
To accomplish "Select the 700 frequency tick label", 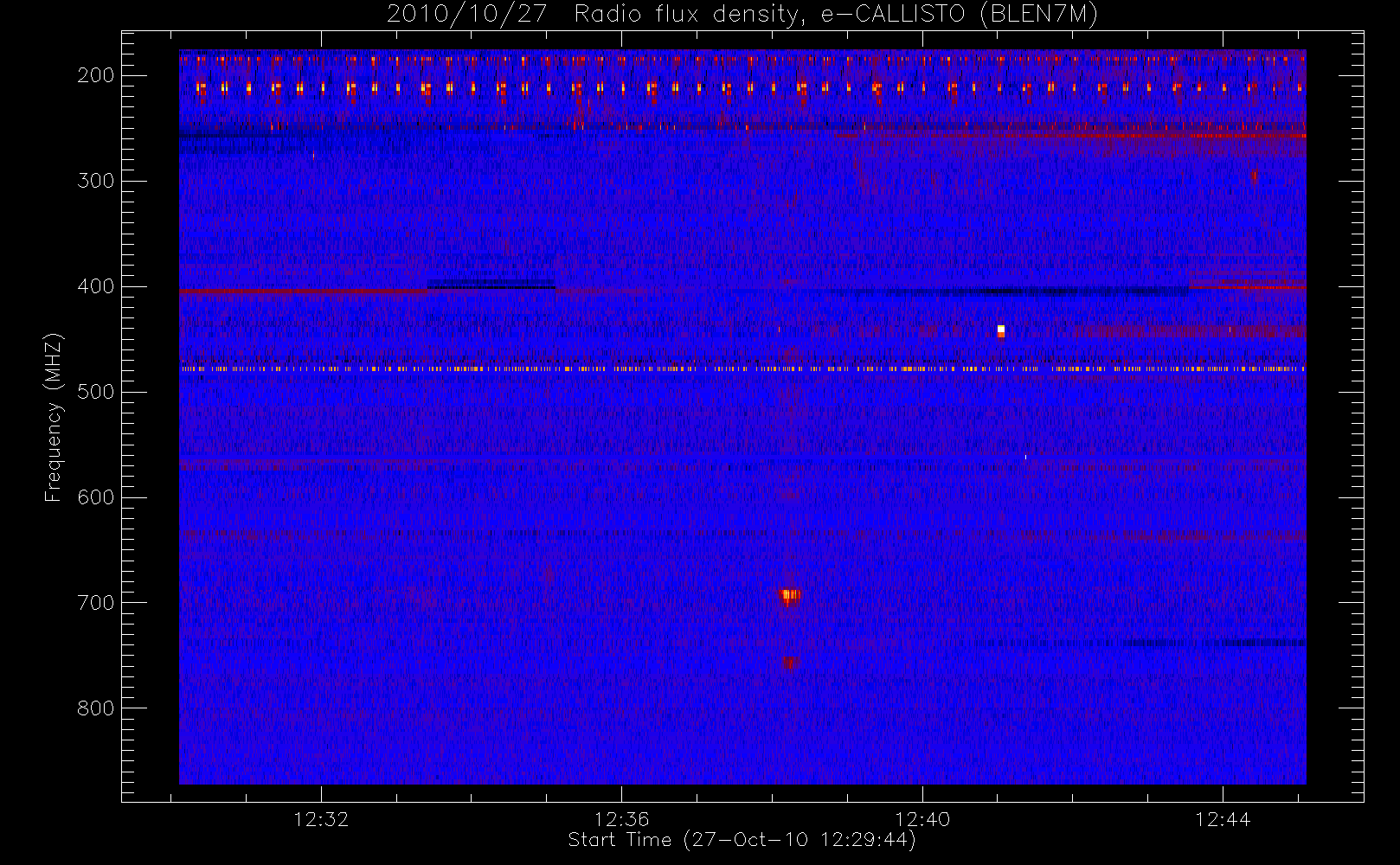I will (96, 603).
